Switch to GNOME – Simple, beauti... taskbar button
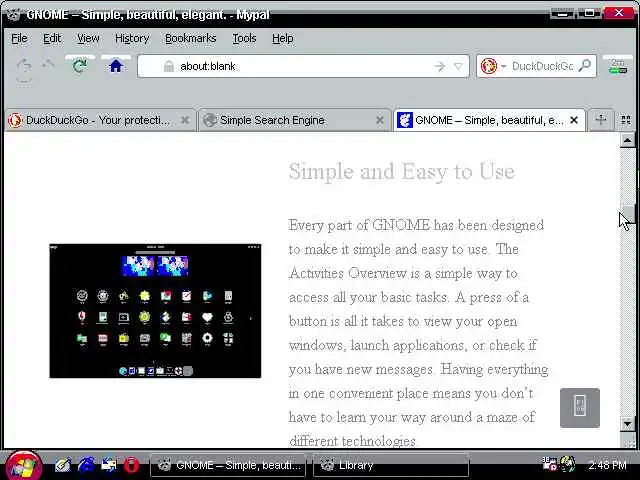This screenshot has width=640, height=480. [228, 465]
